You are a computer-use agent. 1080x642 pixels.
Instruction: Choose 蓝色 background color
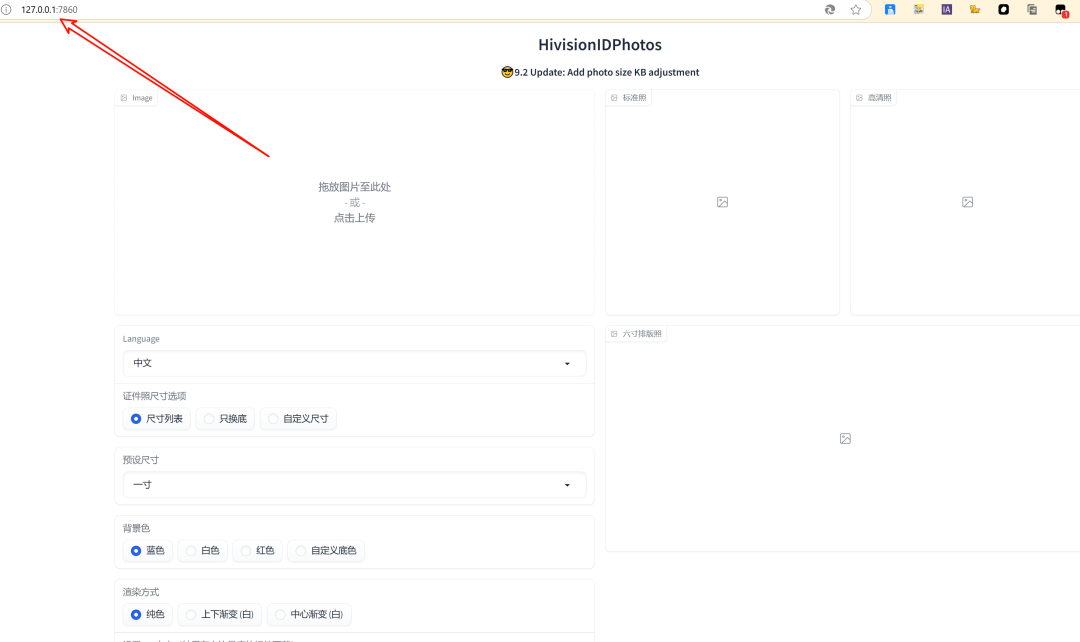[x=148, y=550]
